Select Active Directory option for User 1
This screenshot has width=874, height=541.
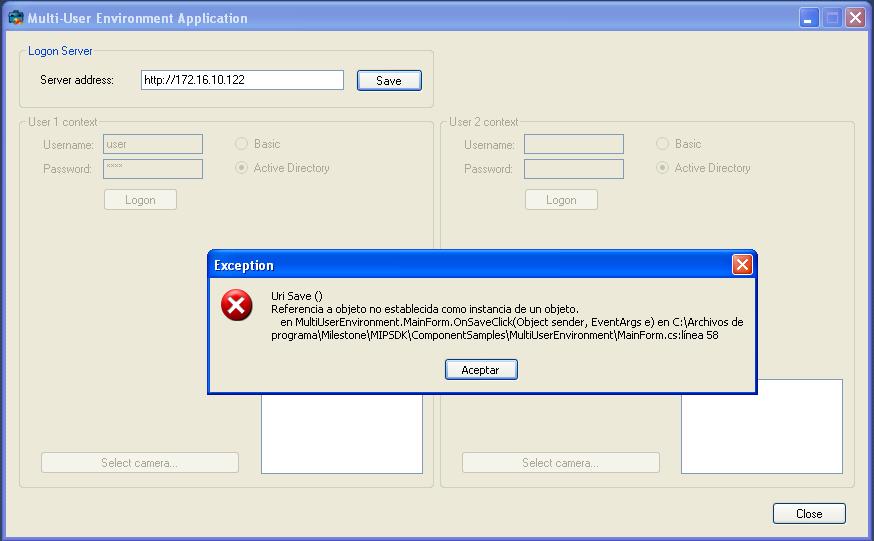coord(242,168)
